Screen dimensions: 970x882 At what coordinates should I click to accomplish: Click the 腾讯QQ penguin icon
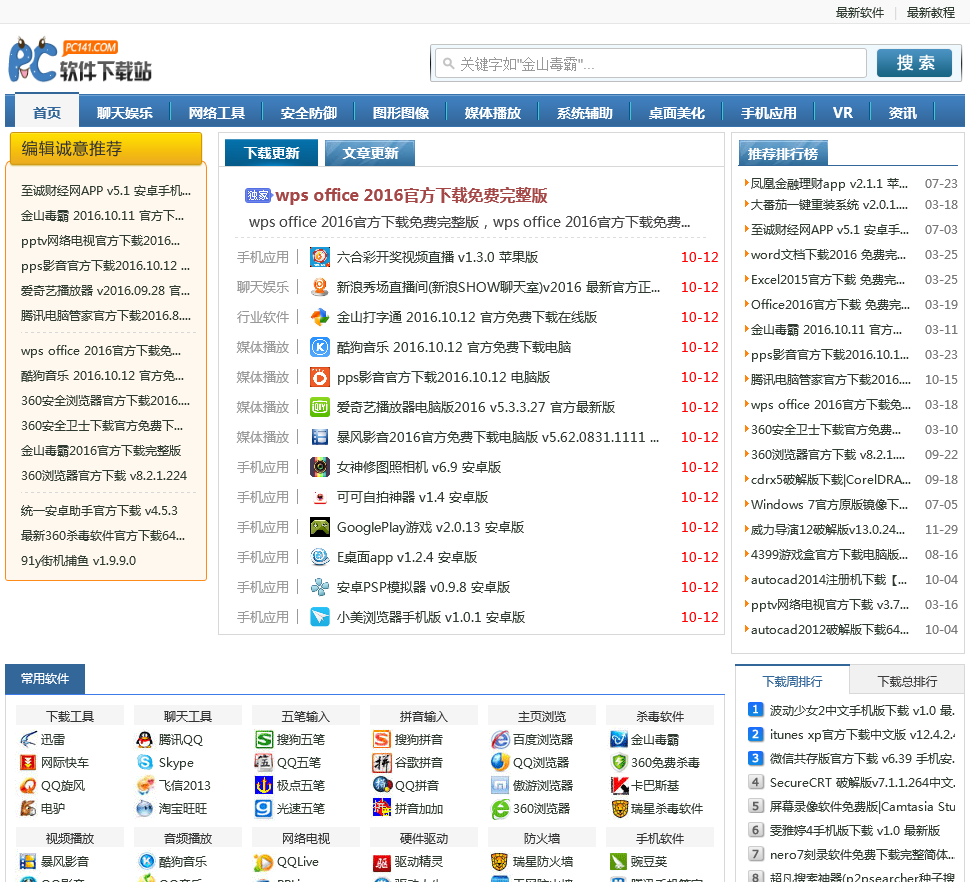(x=145, y=739)
